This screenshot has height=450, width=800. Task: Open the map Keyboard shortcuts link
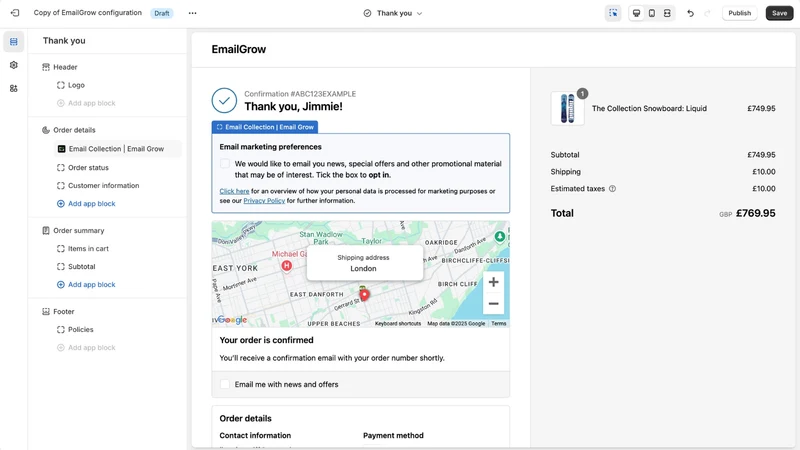tap(398, 323)
